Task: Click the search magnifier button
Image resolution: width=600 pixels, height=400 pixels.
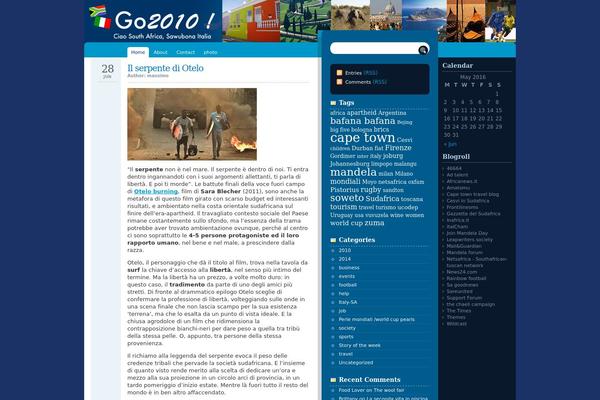Action: (x=423, y=50)
